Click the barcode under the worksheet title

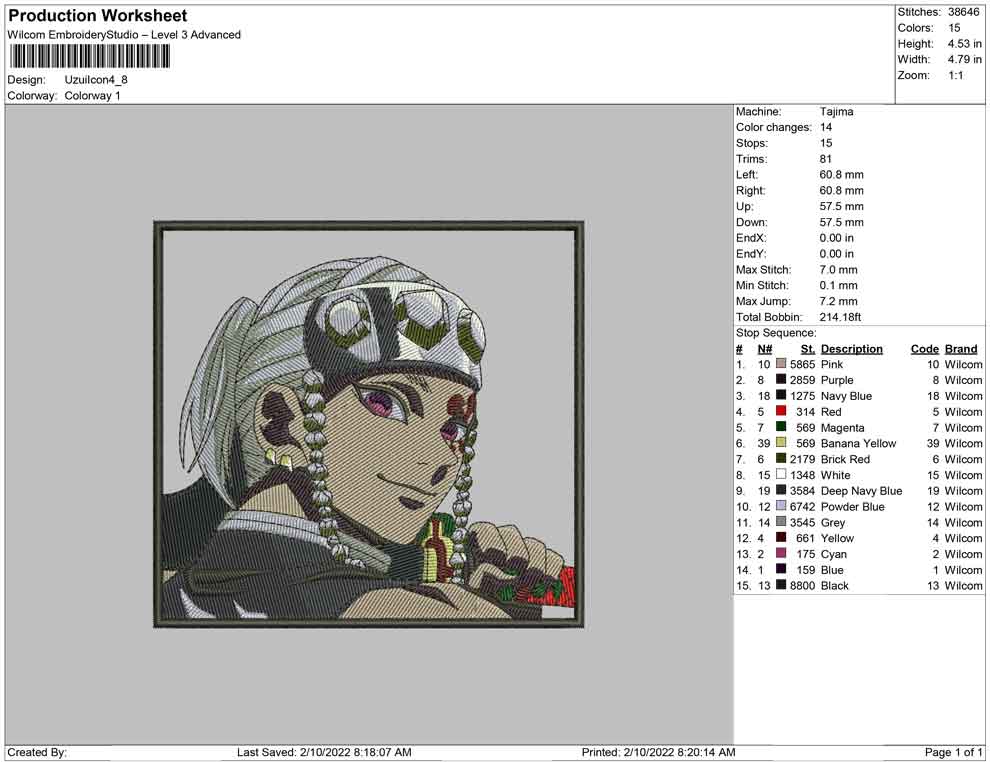pyautogui.click(x=90, y=57)
